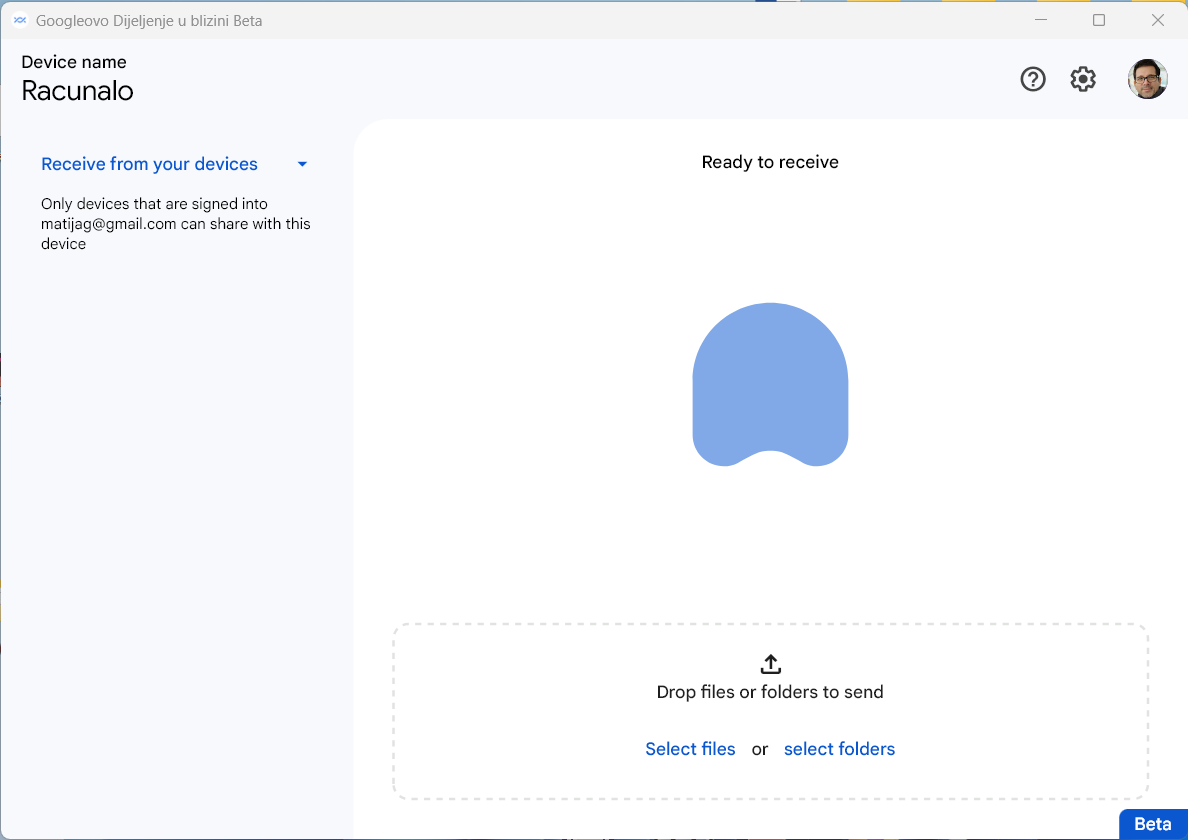
Task: Click the Googleovo Dijeljenje u blizini Beta title
Action: coord(149,21)
